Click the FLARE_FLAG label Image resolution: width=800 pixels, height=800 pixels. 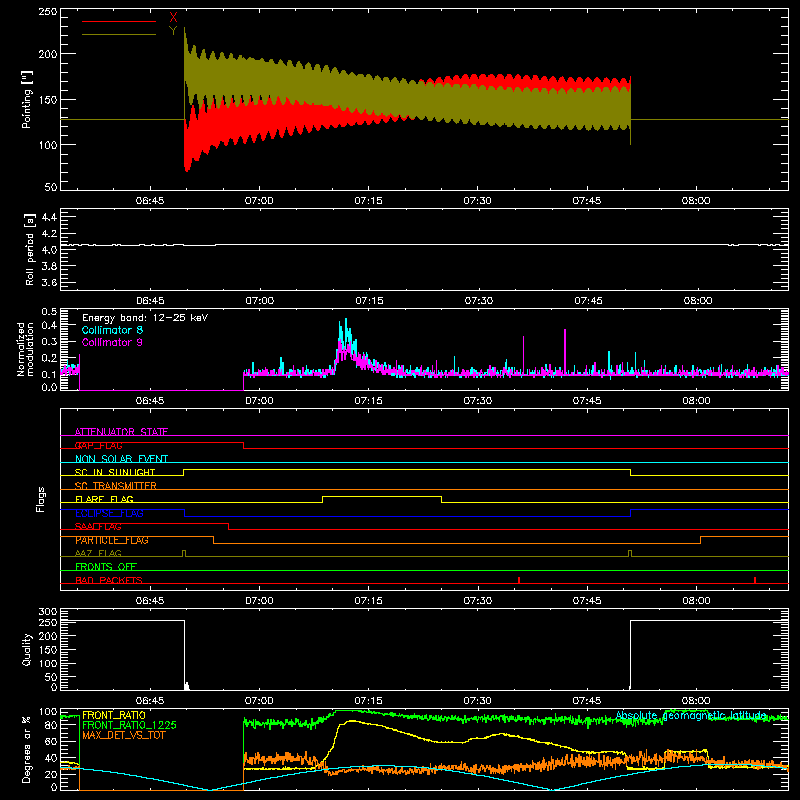tap(104, 499)
